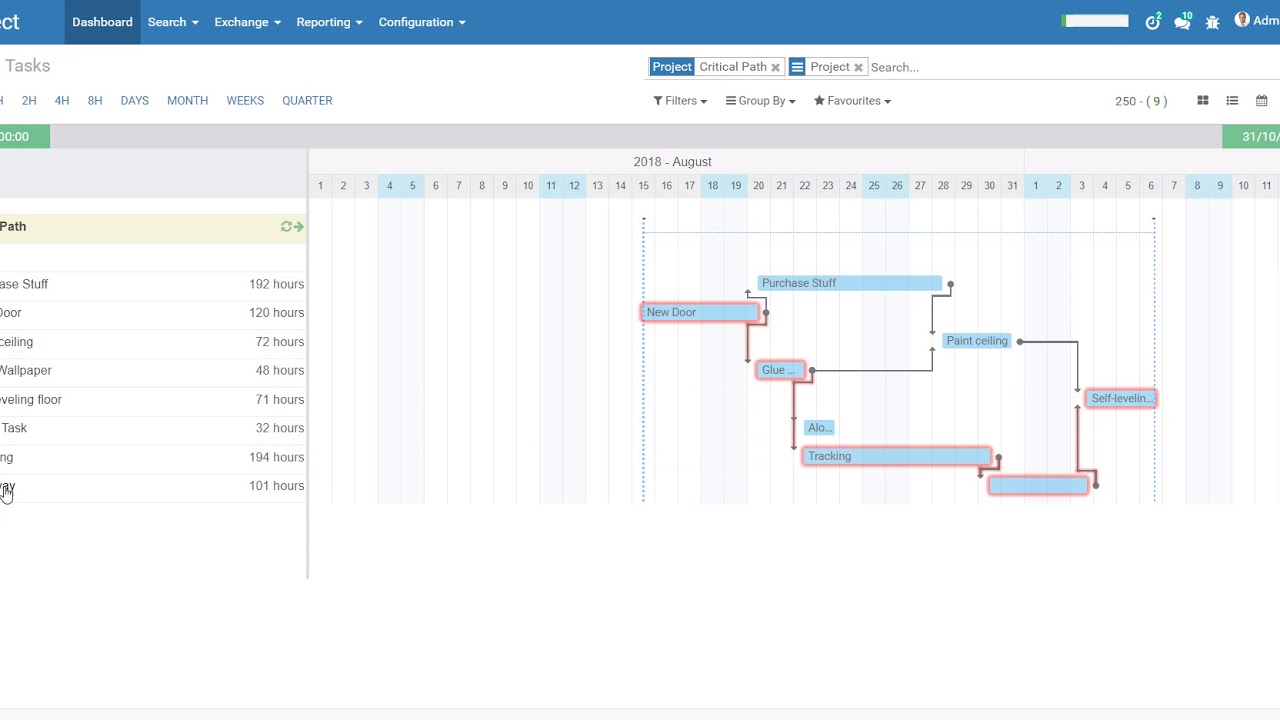Click the 32 hours Task row
This screenshot has width=1280, height=720.
click(x=152, y=428)
